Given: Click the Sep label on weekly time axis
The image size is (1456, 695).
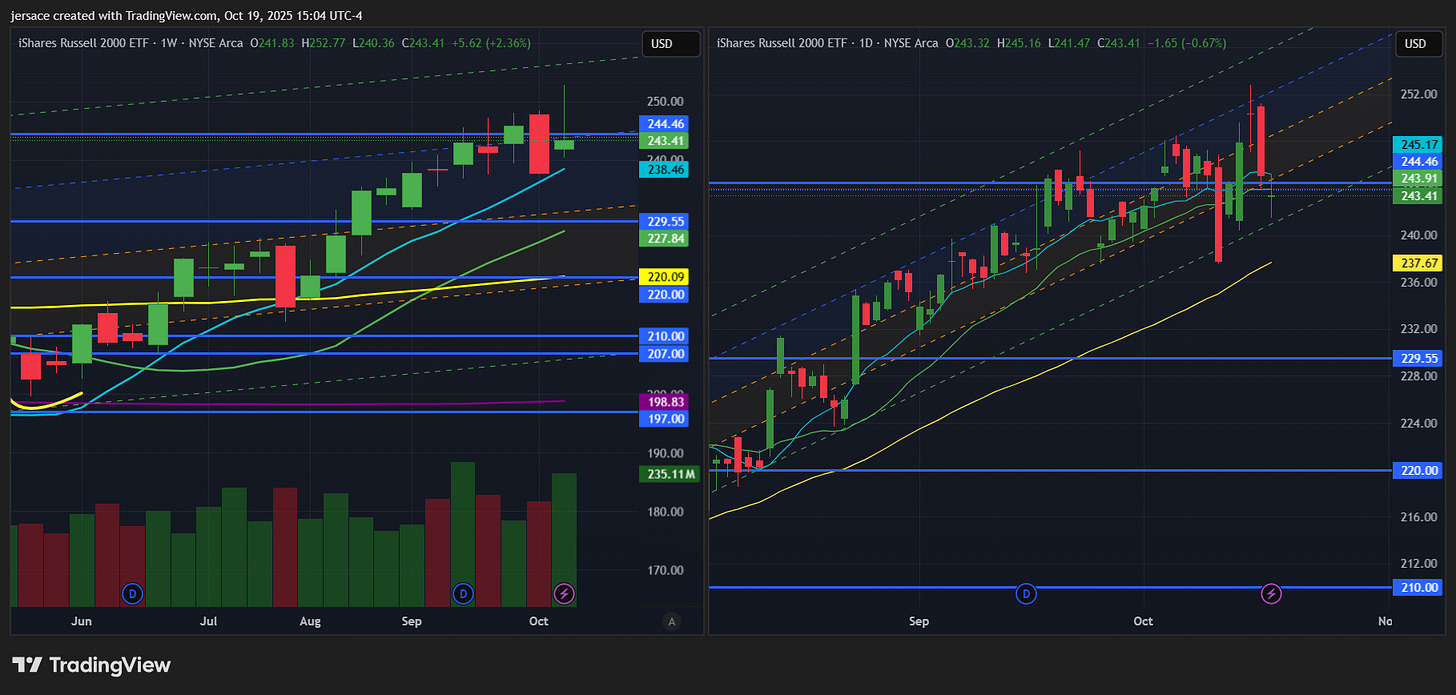Looking at the screenshot, I should (413, 621).
